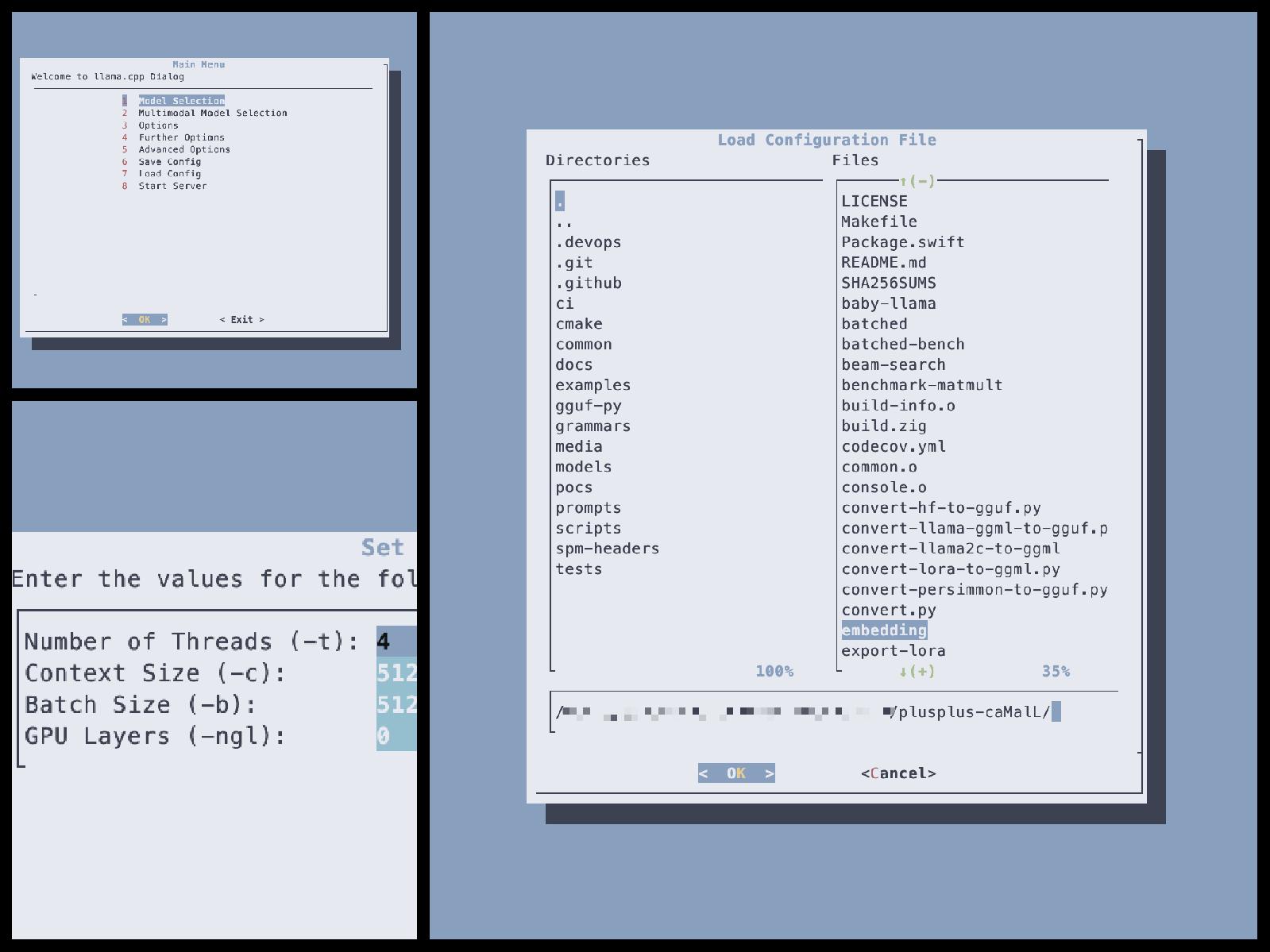Screen dimensions: 1270x952
Task: Select README.md file
Action: tap(884, 263)
